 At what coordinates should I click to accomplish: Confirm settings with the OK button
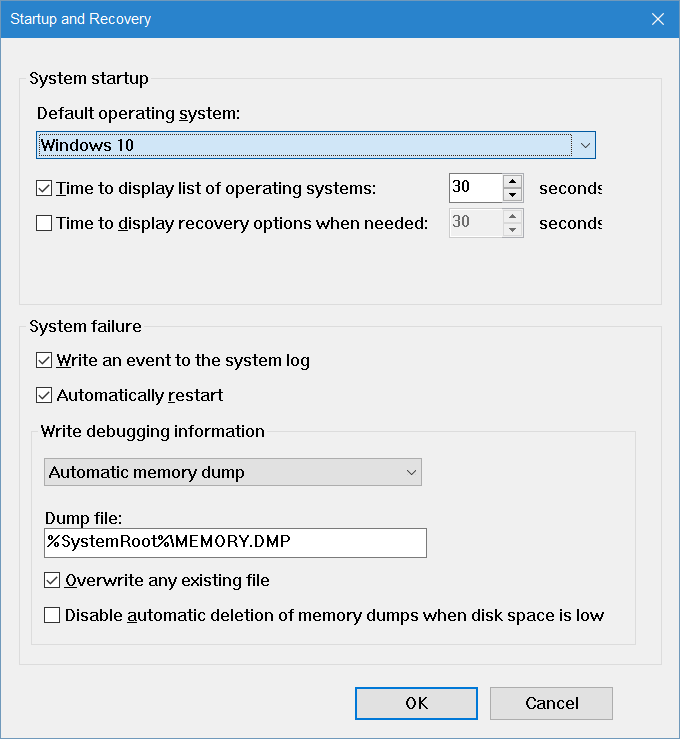coord(416,703)
